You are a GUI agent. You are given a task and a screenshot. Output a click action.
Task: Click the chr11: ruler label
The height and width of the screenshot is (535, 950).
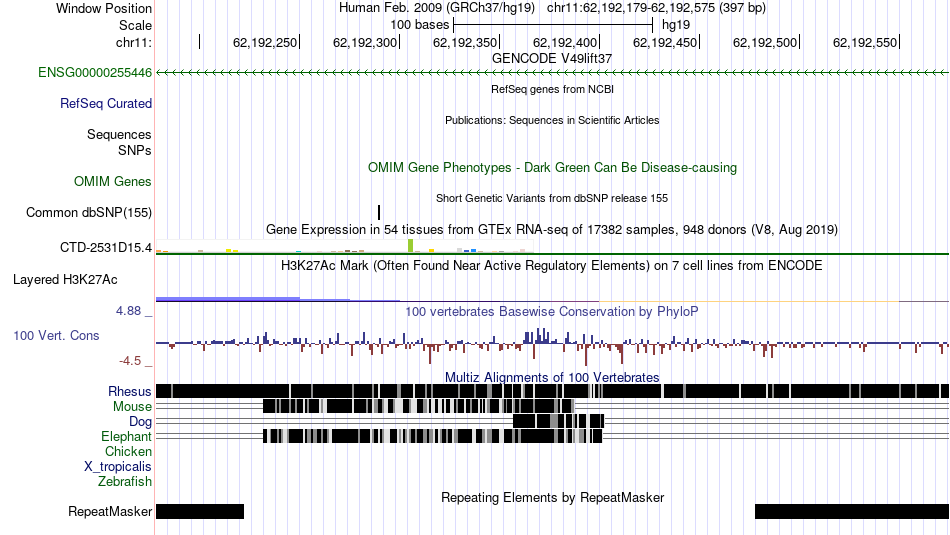[x=133, y=42]
